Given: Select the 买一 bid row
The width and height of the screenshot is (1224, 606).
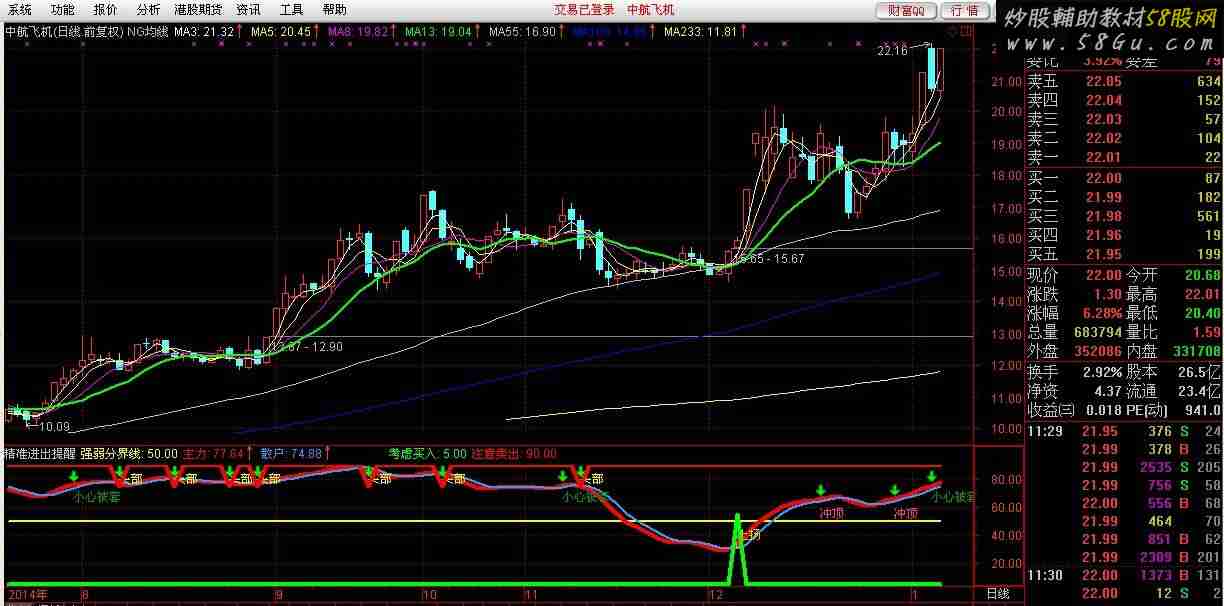Looking at the screenshot, I should pos(1124,178).
